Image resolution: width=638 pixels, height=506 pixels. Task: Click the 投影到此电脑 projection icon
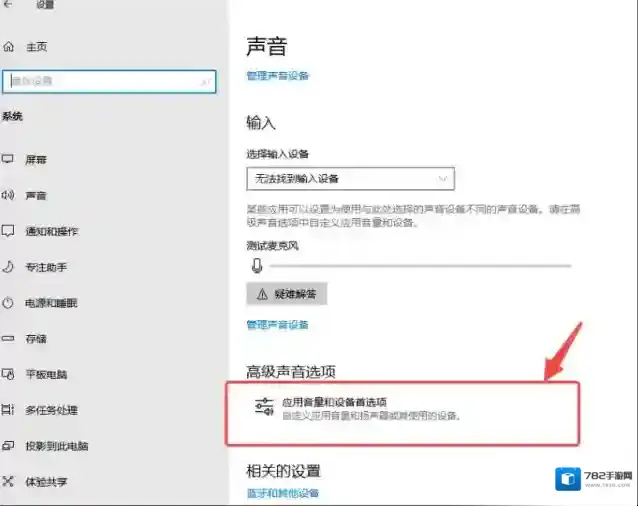(x=8, y=446)
